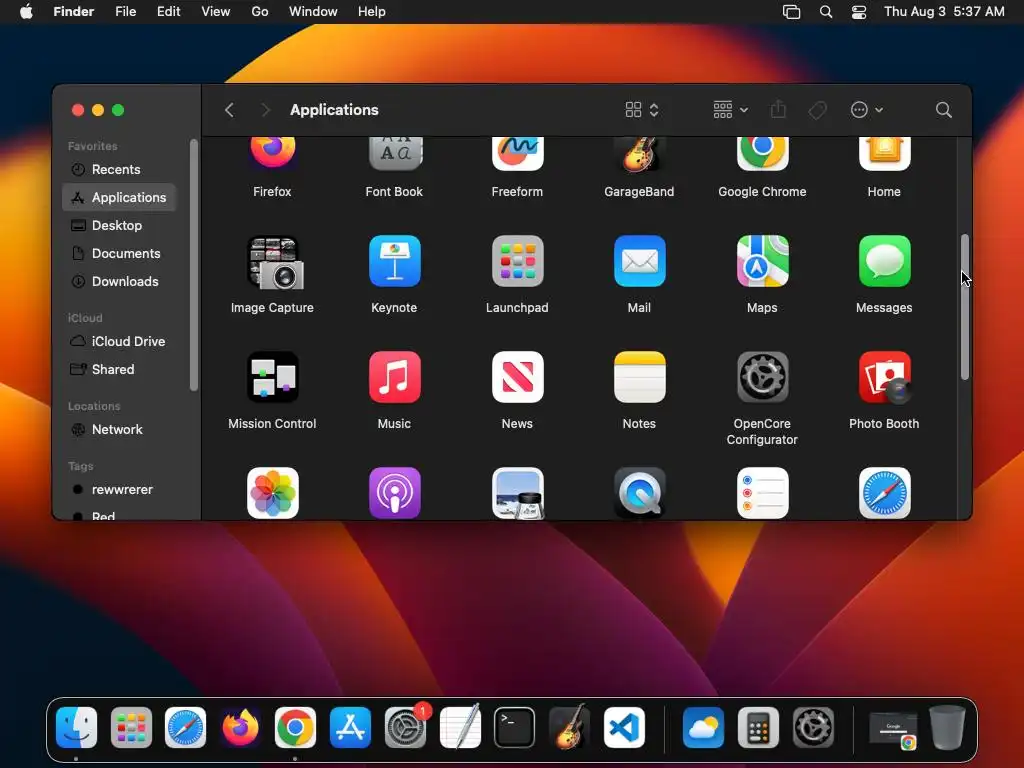Image resolution: width=1024 pixels, height=768 pixels.
Task: Open the Window menu
Action: point(313,12)
